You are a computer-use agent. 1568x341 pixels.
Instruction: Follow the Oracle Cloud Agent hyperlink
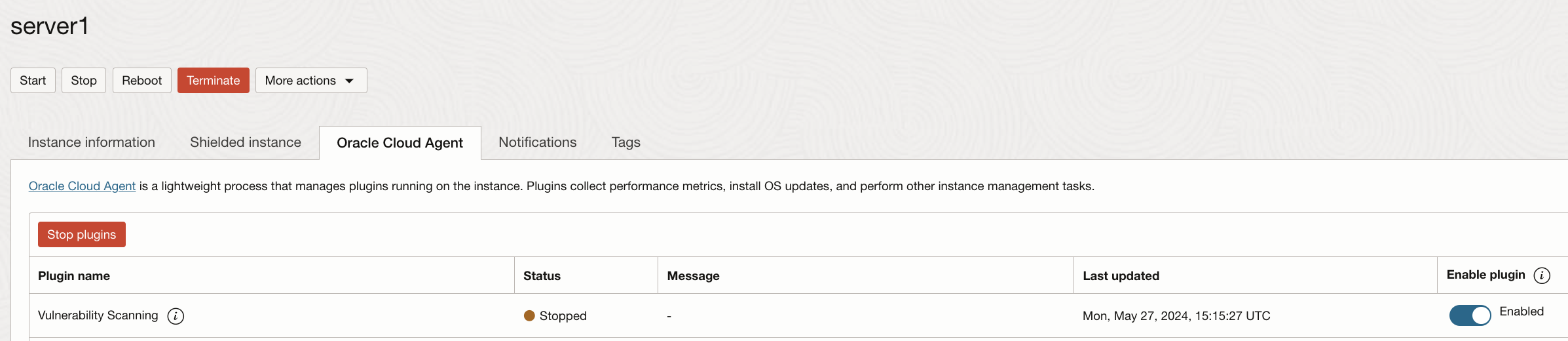82,186
